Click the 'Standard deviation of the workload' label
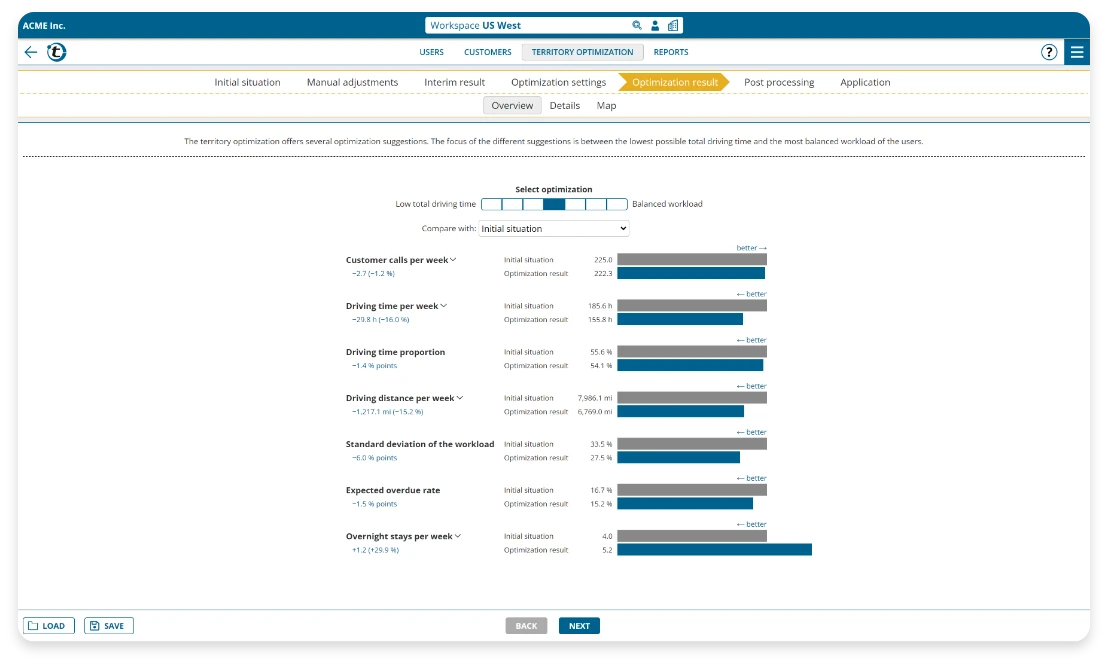Viewport: 1108px width, 666px height. (420, 444)
